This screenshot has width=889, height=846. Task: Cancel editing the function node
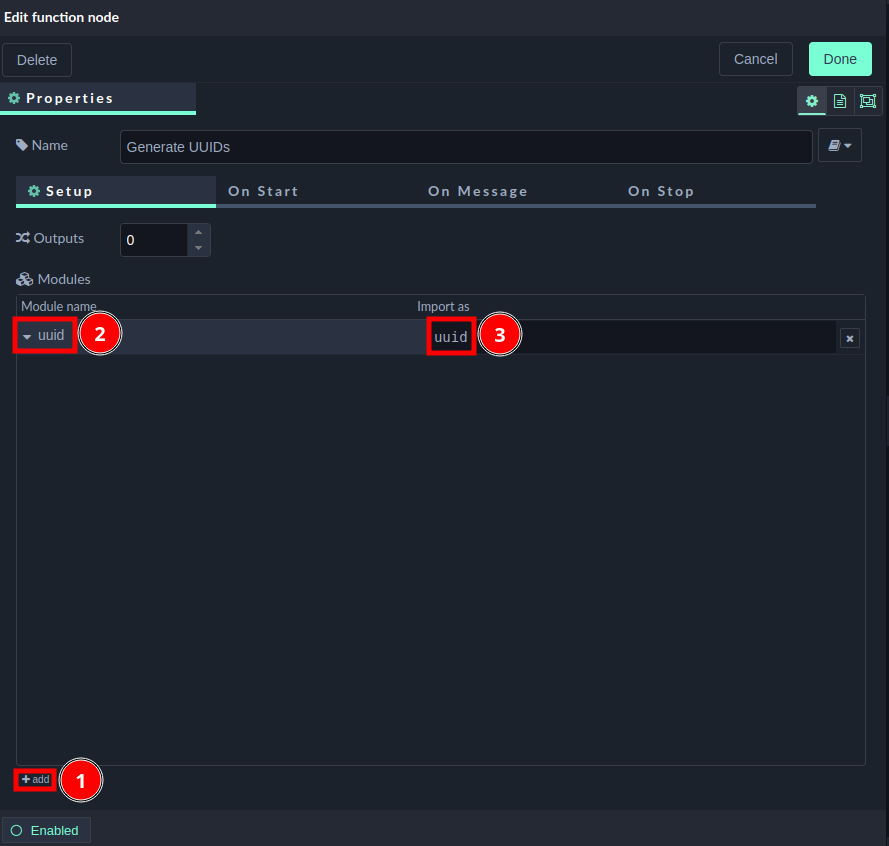click(755, 59)
